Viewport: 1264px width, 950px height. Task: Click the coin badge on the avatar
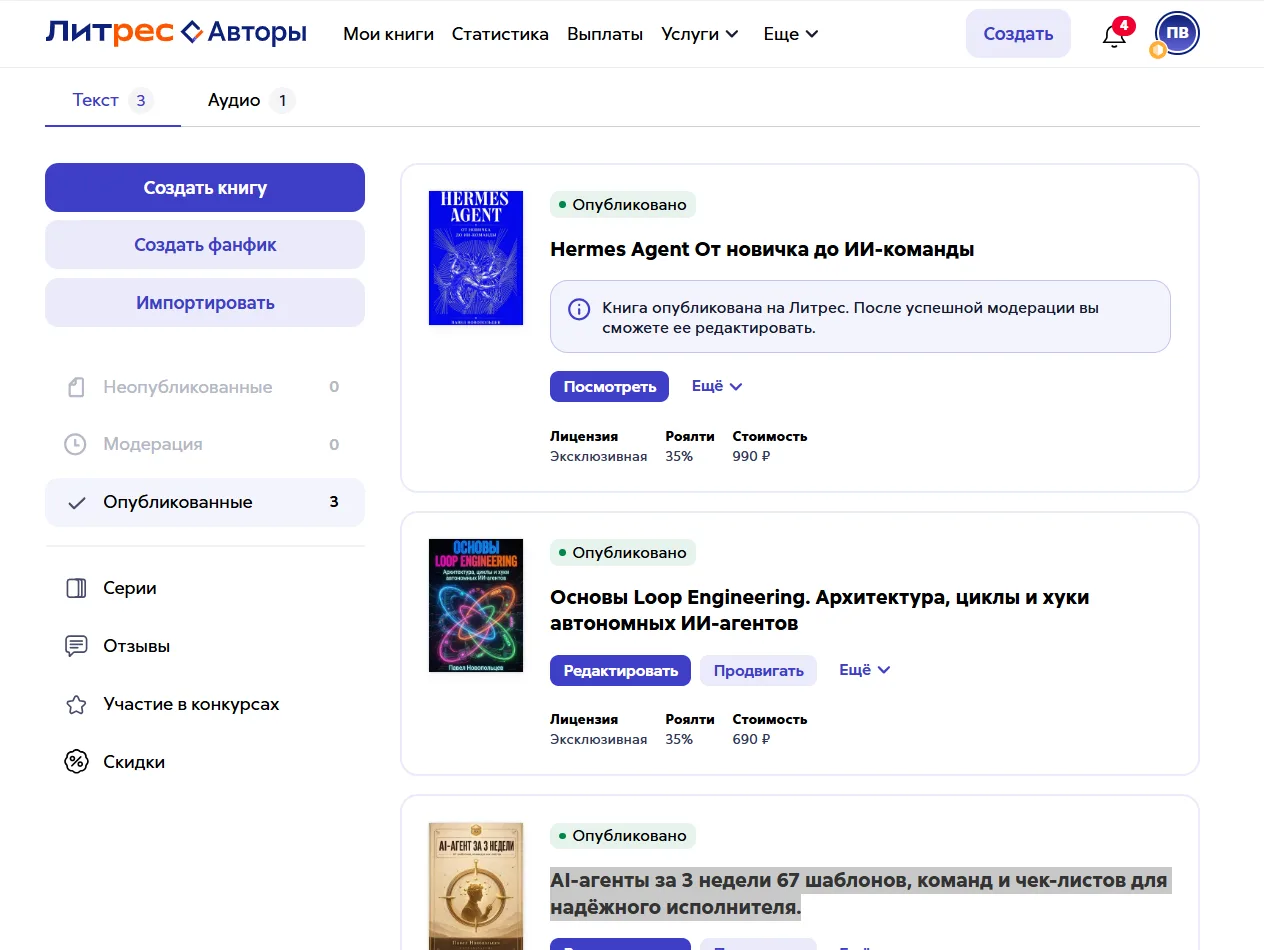(1158, 50)
